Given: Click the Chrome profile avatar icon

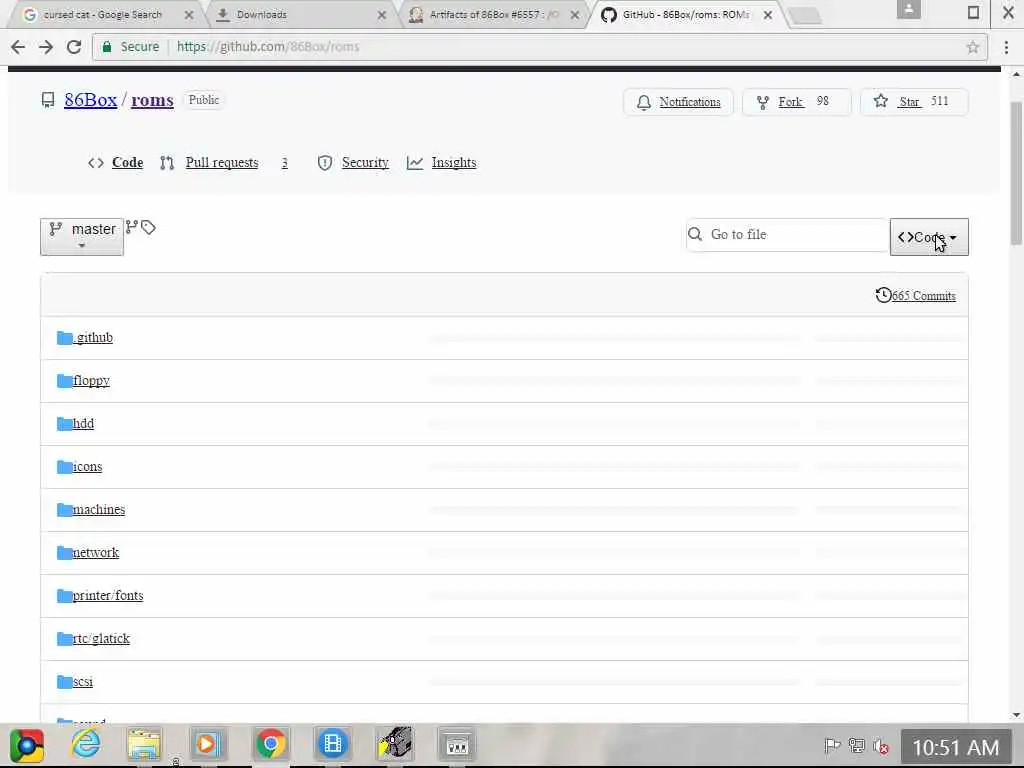Looking at the screenshot, I should click(x=908, y=9).
